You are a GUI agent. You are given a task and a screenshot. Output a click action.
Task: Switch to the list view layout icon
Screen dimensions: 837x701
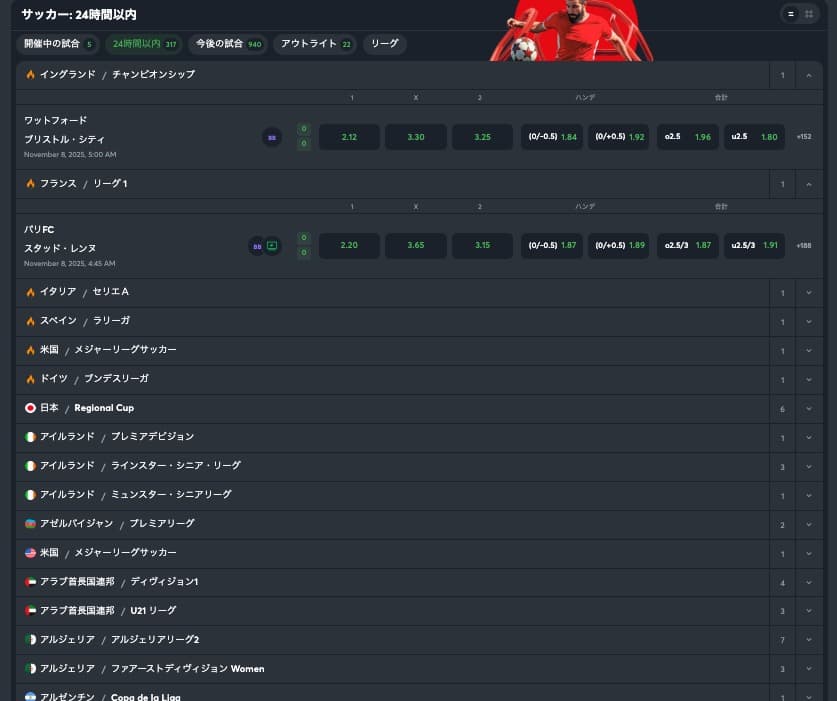coord(791,14)
